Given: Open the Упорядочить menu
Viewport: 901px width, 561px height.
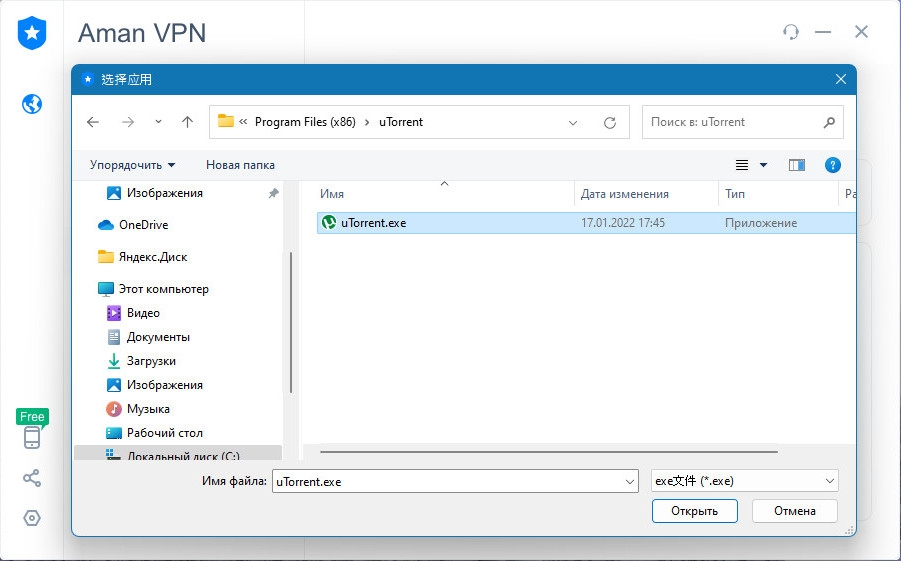Looking at the screenshot, I should (132, 165).
